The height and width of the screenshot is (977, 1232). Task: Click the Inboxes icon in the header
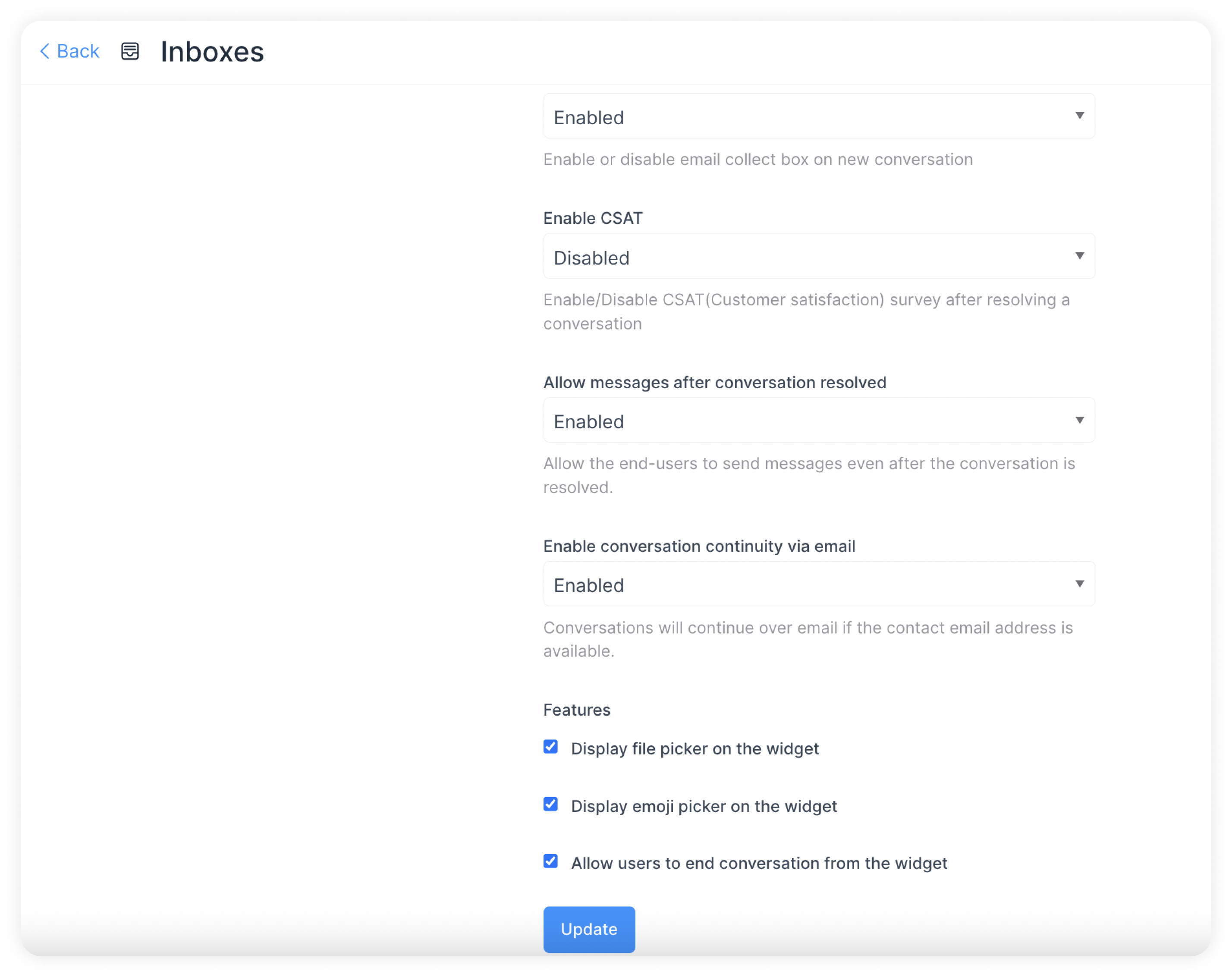[130, 51]
